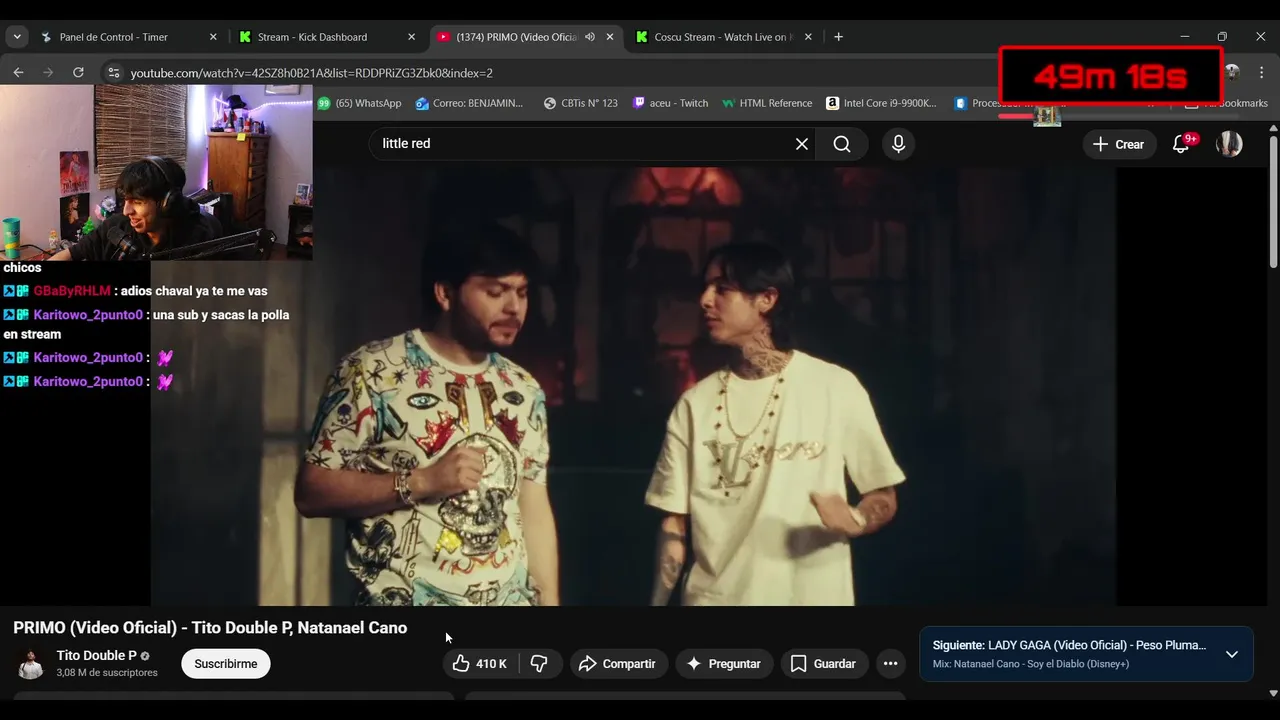Viewport: 1280px width, 720px height.
Task: Click the Suscribirme button
Action: tap(226, 664)
